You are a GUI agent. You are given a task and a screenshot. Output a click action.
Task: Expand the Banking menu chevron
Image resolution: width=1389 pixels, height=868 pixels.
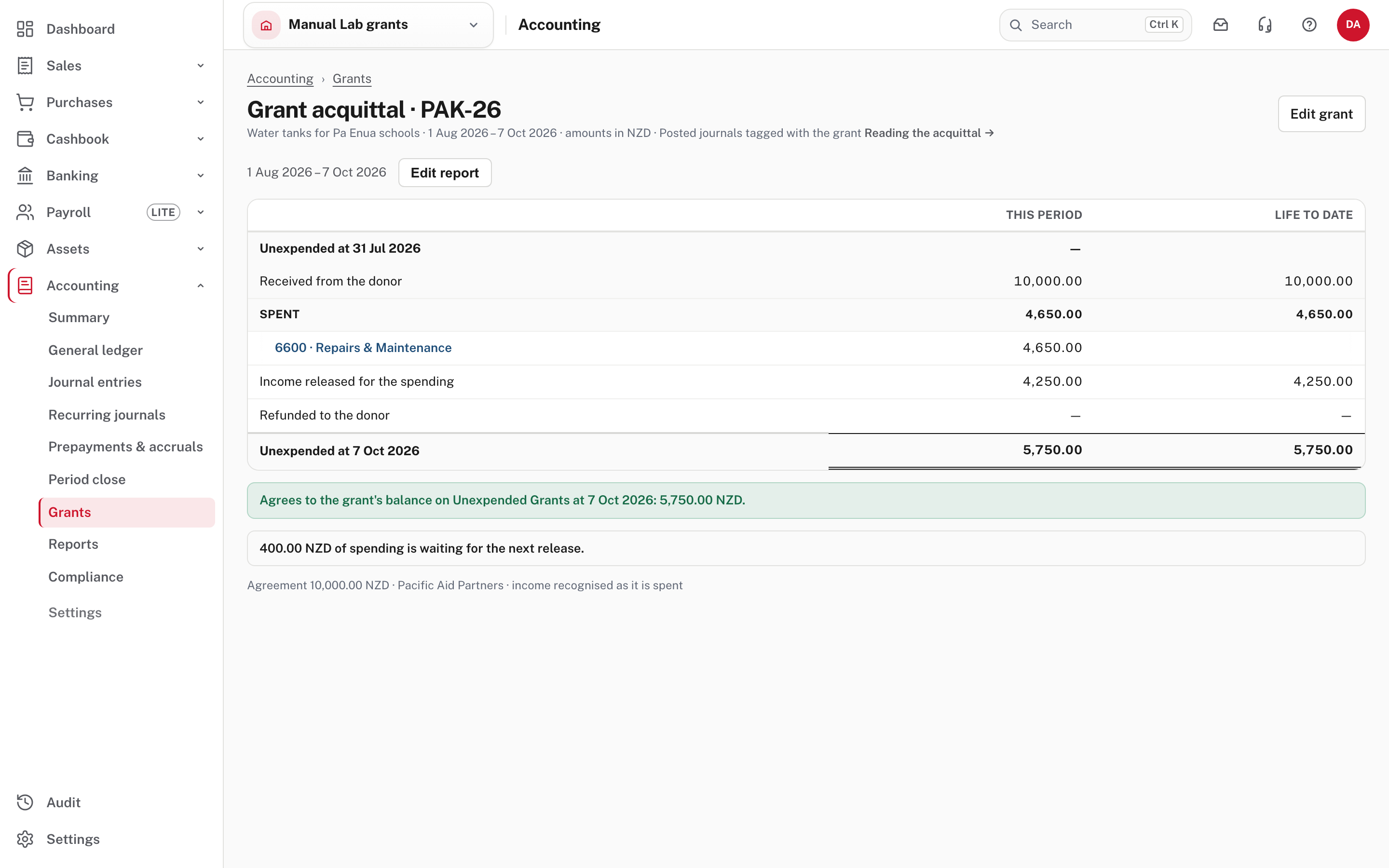pyautogui.click(x=200, y=176)
